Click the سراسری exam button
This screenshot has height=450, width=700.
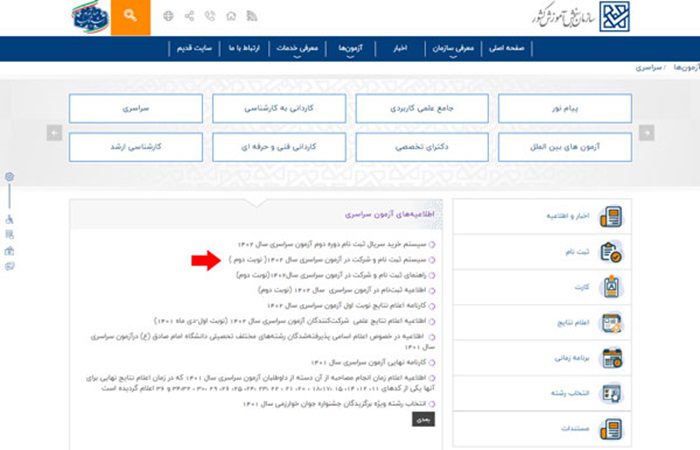pos(136,108)
